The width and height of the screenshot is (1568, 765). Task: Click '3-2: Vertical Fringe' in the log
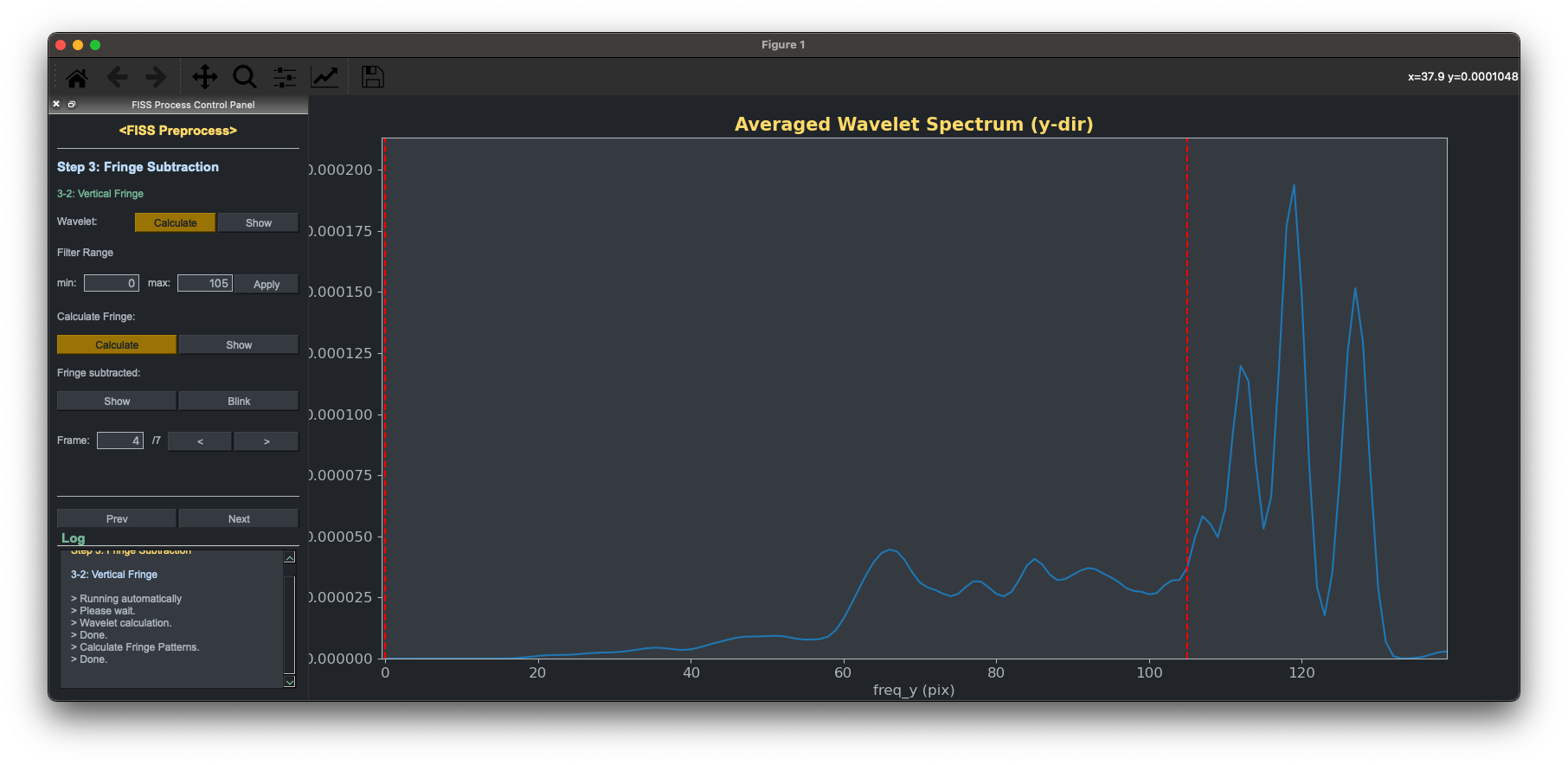[114, 575]
